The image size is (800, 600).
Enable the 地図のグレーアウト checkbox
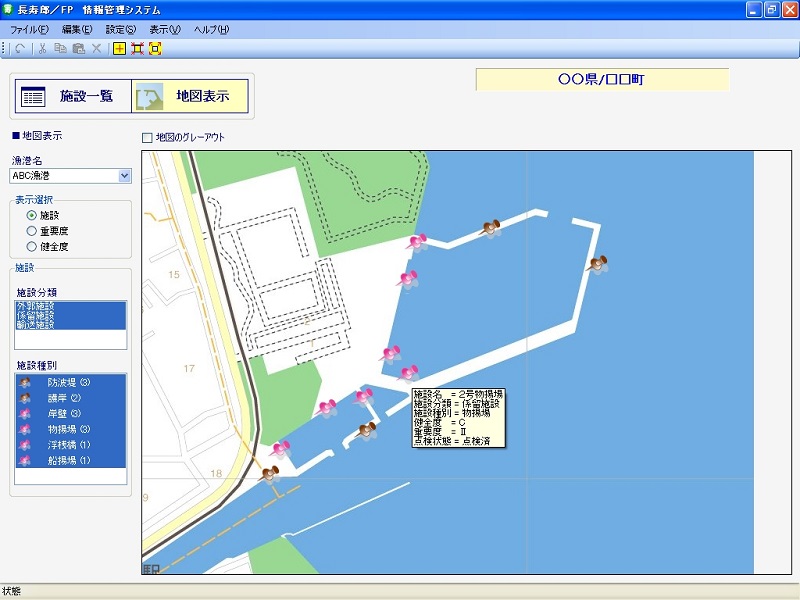point(148,138)
